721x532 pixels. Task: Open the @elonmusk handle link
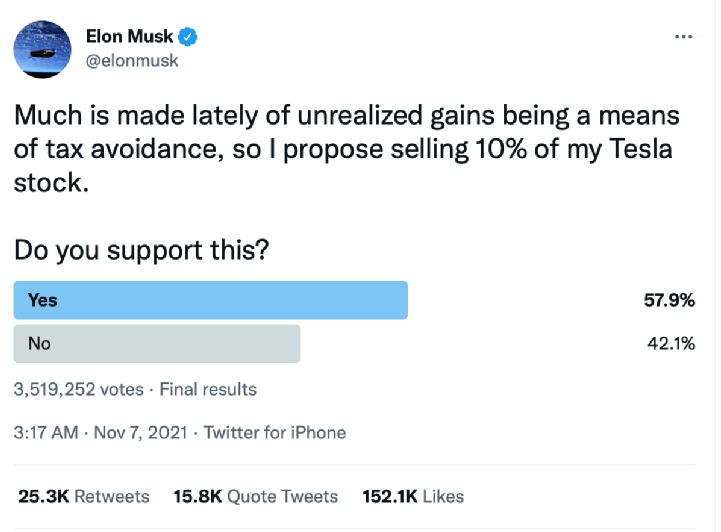pyautogui.click(x=132, y=61)
